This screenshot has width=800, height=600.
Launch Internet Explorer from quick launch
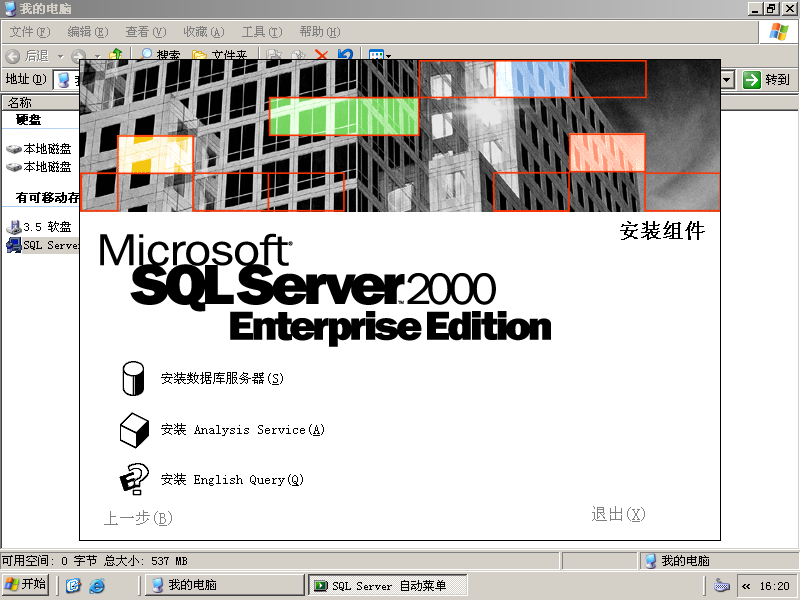coord(97,585)
